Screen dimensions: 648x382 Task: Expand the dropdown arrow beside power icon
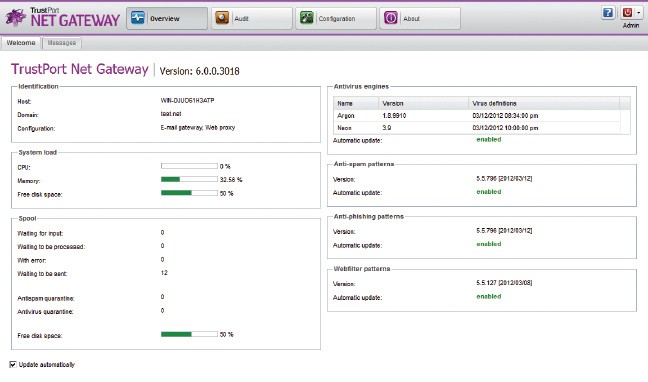[x=638, y=12]
